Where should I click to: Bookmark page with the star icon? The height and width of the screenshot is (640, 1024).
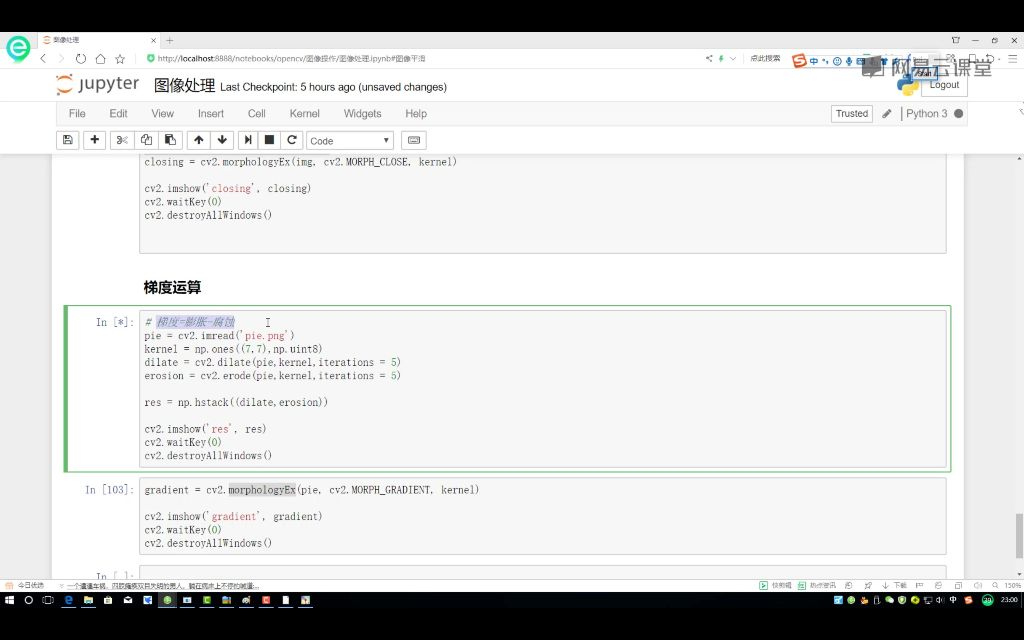tap(120, 59)
